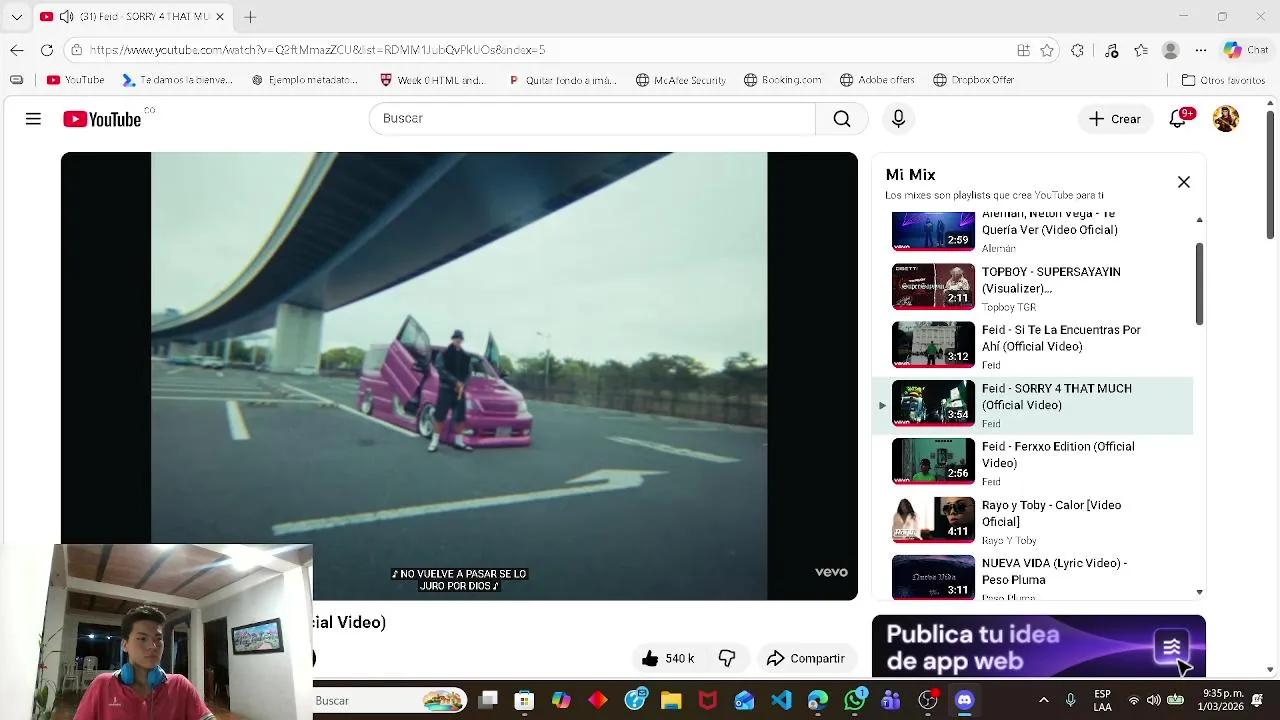The width and height of the screenshot is (1280, 720).
Task: Open the YouTube bookmark in favorites bar
Action: click(75, 80)
